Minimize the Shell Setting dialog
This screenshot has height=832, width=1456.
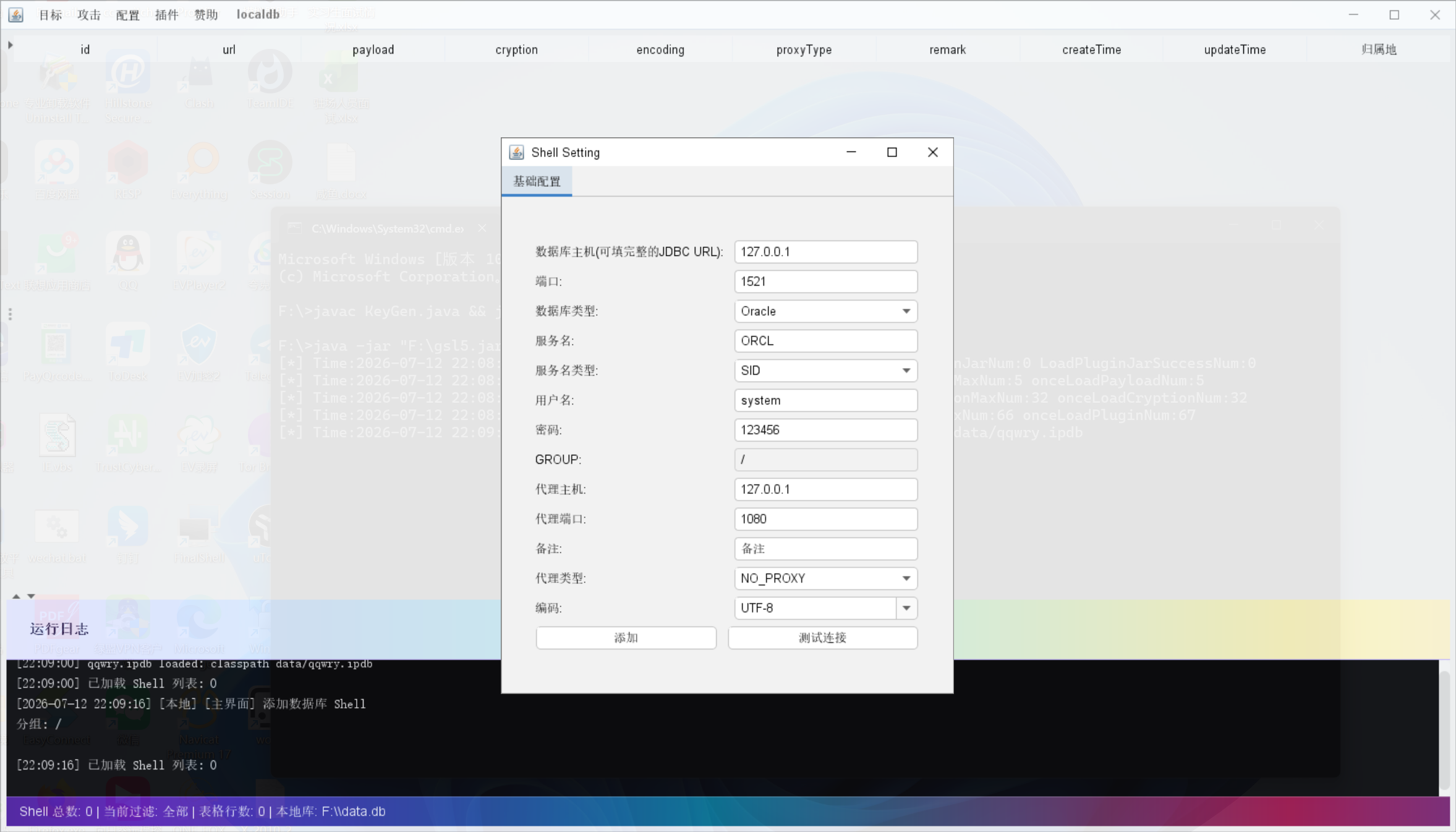tap(851, 152)
